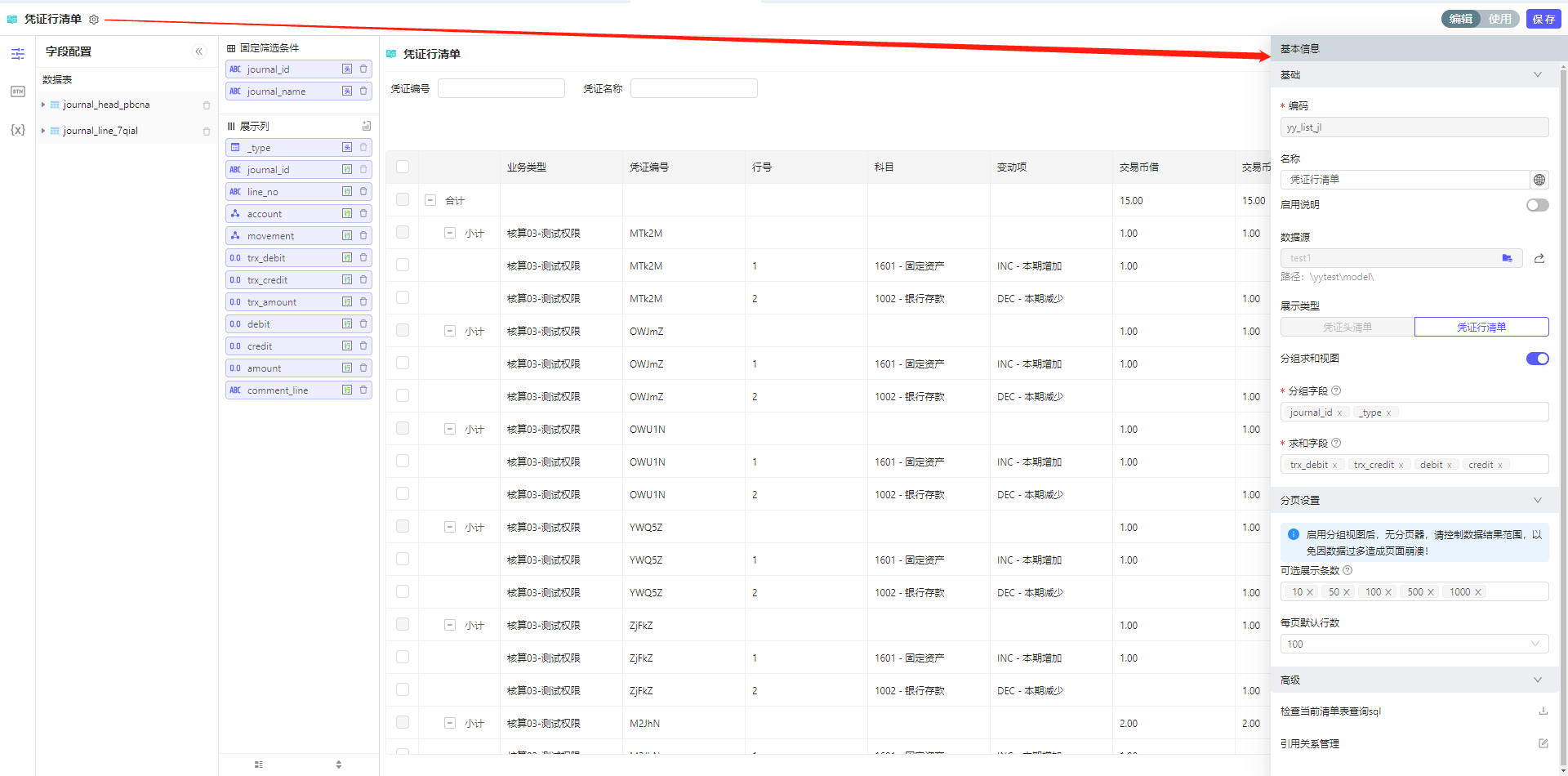Click the 保存 button
The height and width of the screenshot is (776, 1568).
1543,19
